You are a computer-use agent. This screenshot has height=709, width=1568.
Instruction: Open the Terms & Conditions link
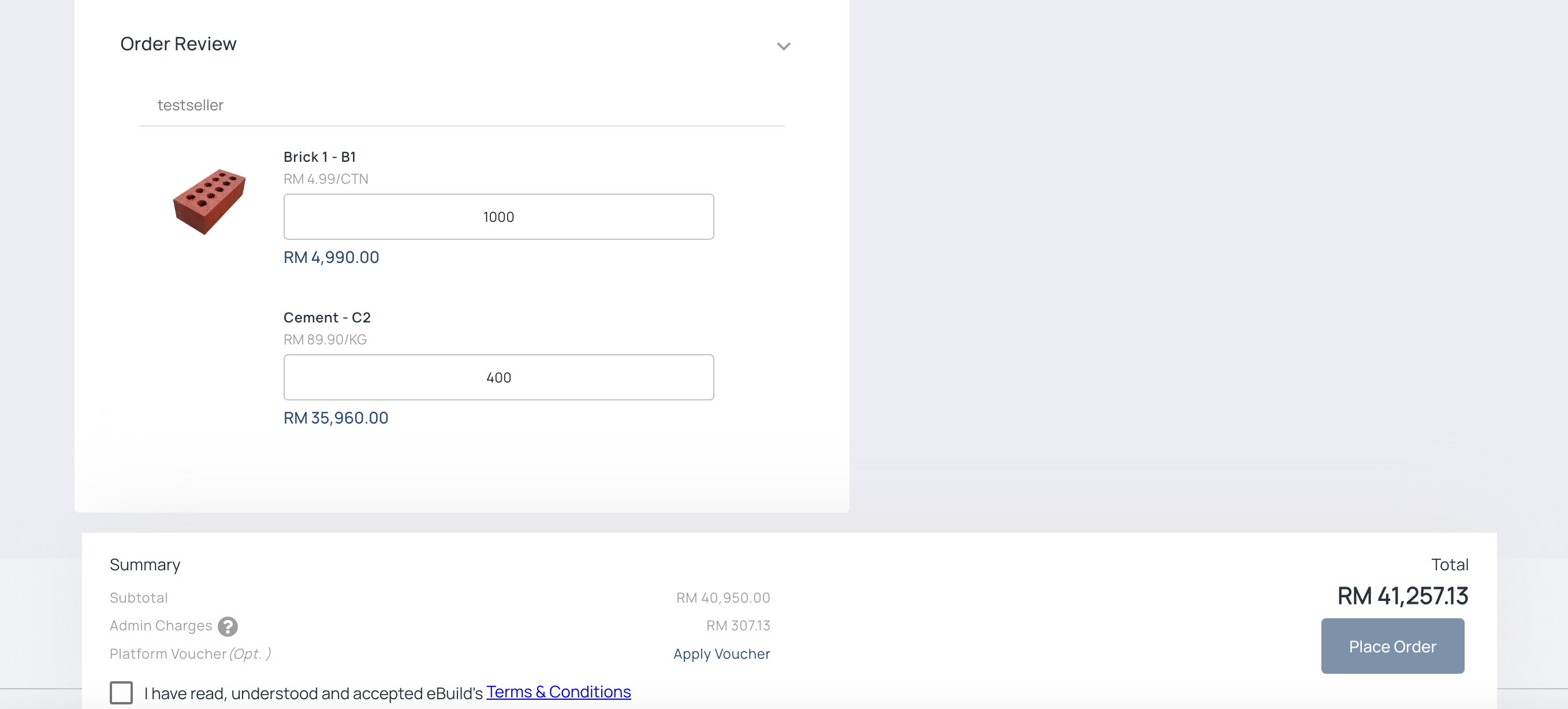[558, 691]
